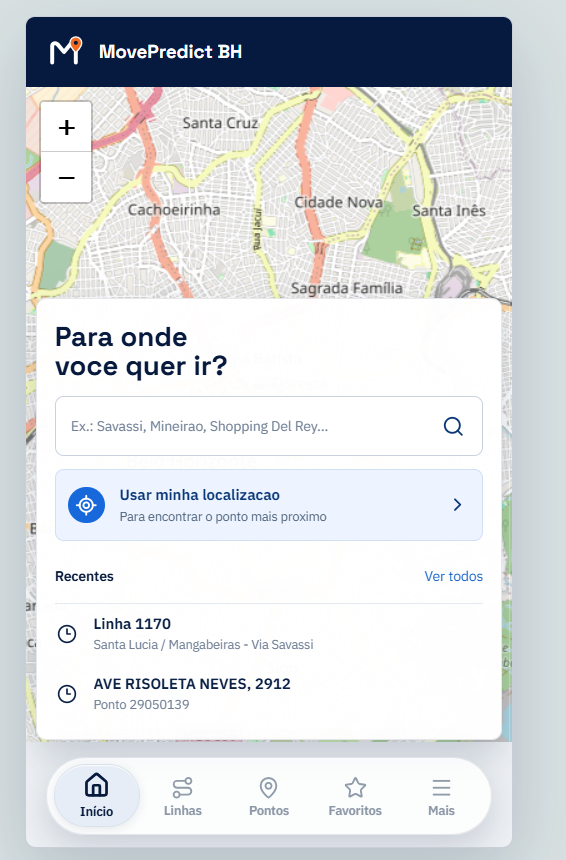
Task: Switch to the Pontos tab
Action: tap(269, 796)
